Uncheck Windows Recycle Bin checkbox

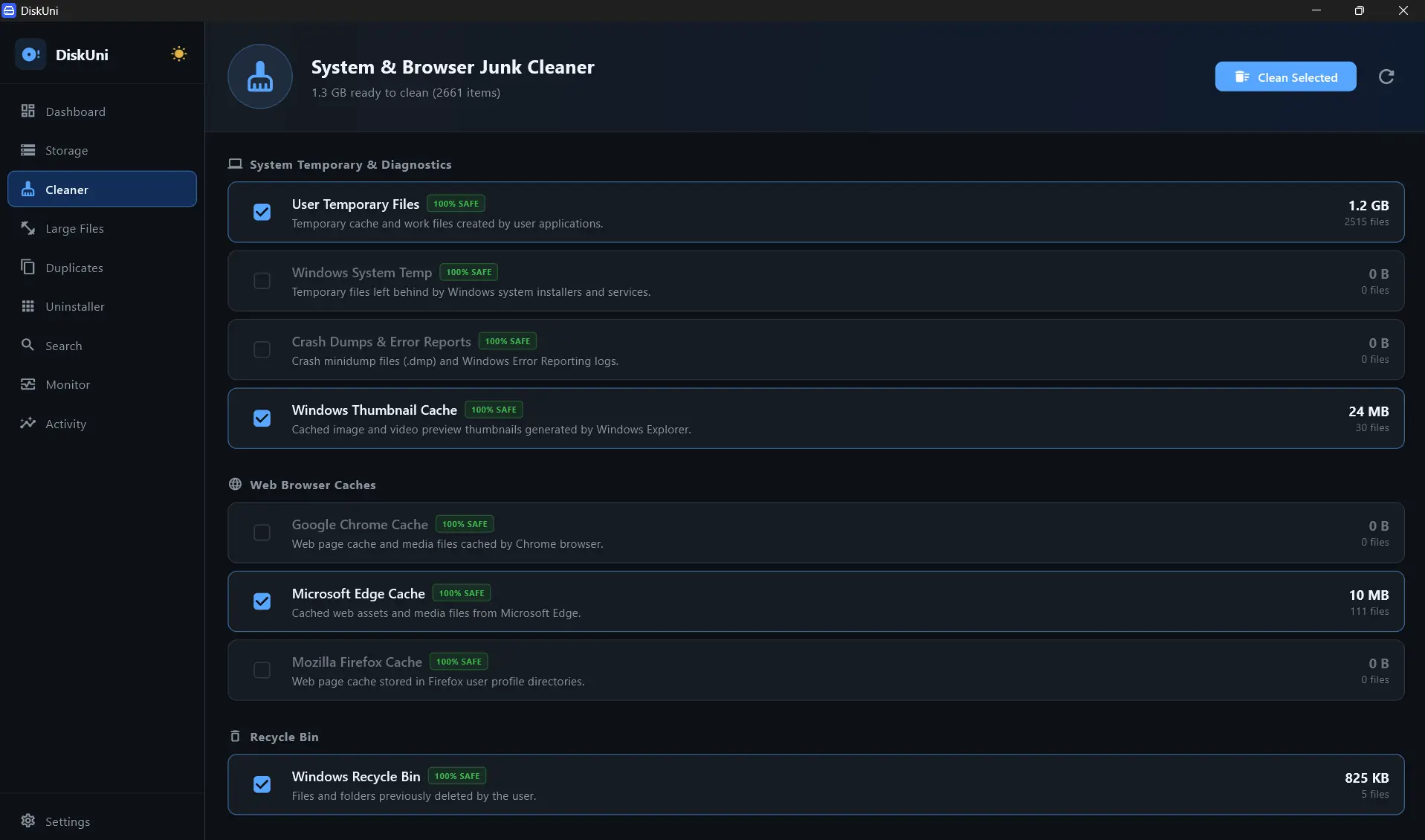point(262,784)
